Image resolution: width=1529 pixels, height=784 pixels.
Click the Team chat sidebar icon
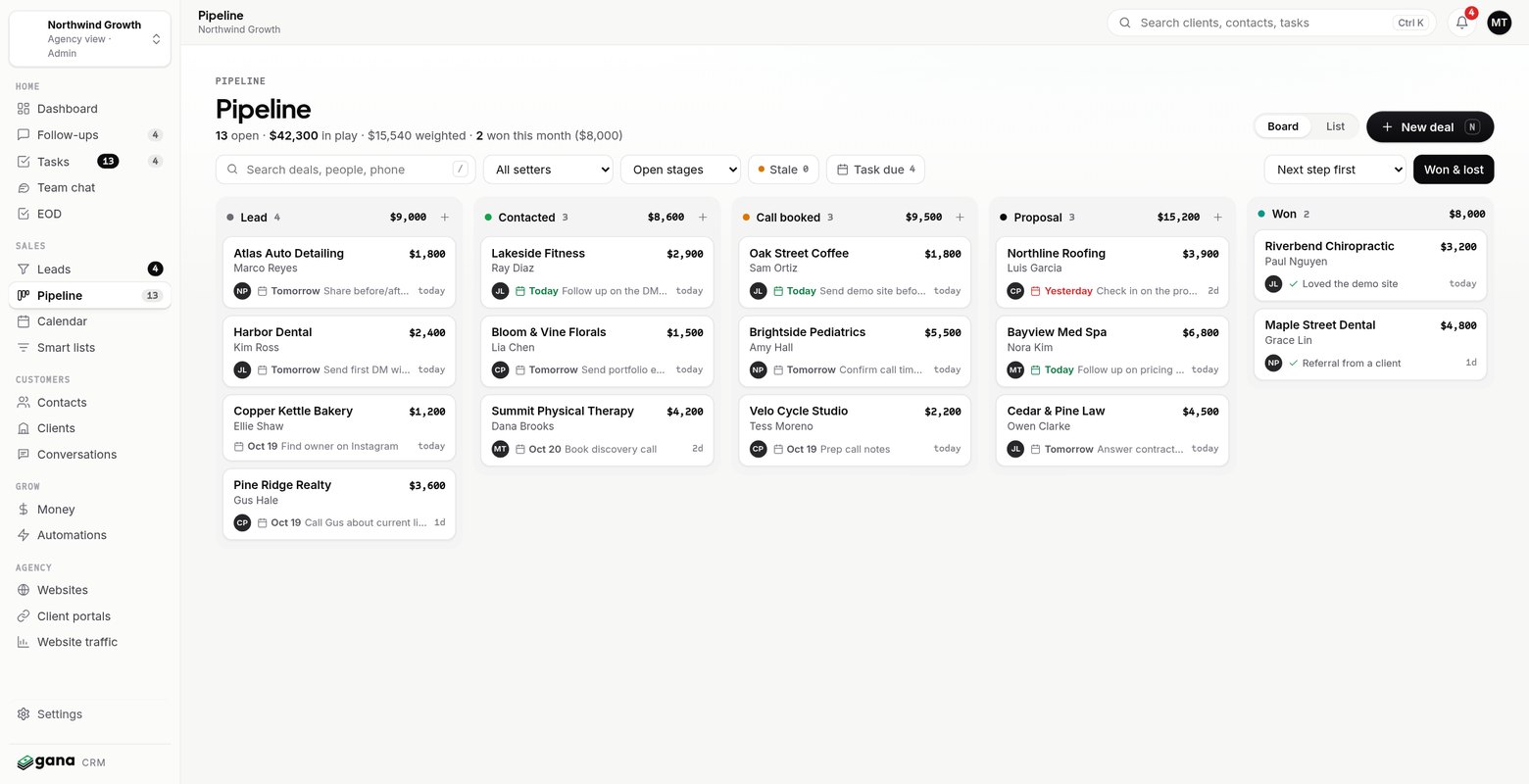tap(24, 187)
